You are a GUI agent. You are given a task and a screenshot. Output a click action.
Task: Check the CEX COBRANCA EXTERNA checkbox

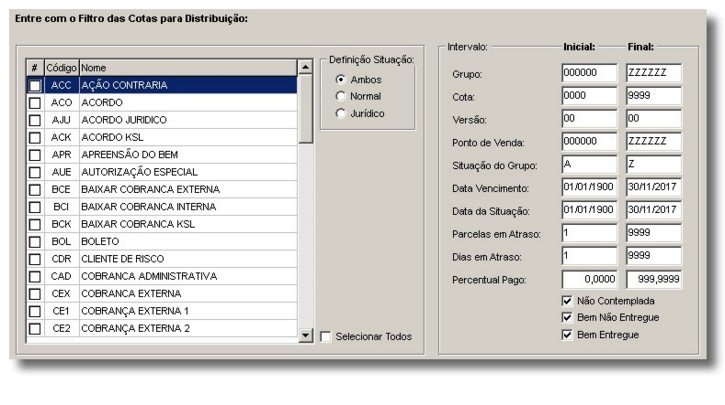35,294
